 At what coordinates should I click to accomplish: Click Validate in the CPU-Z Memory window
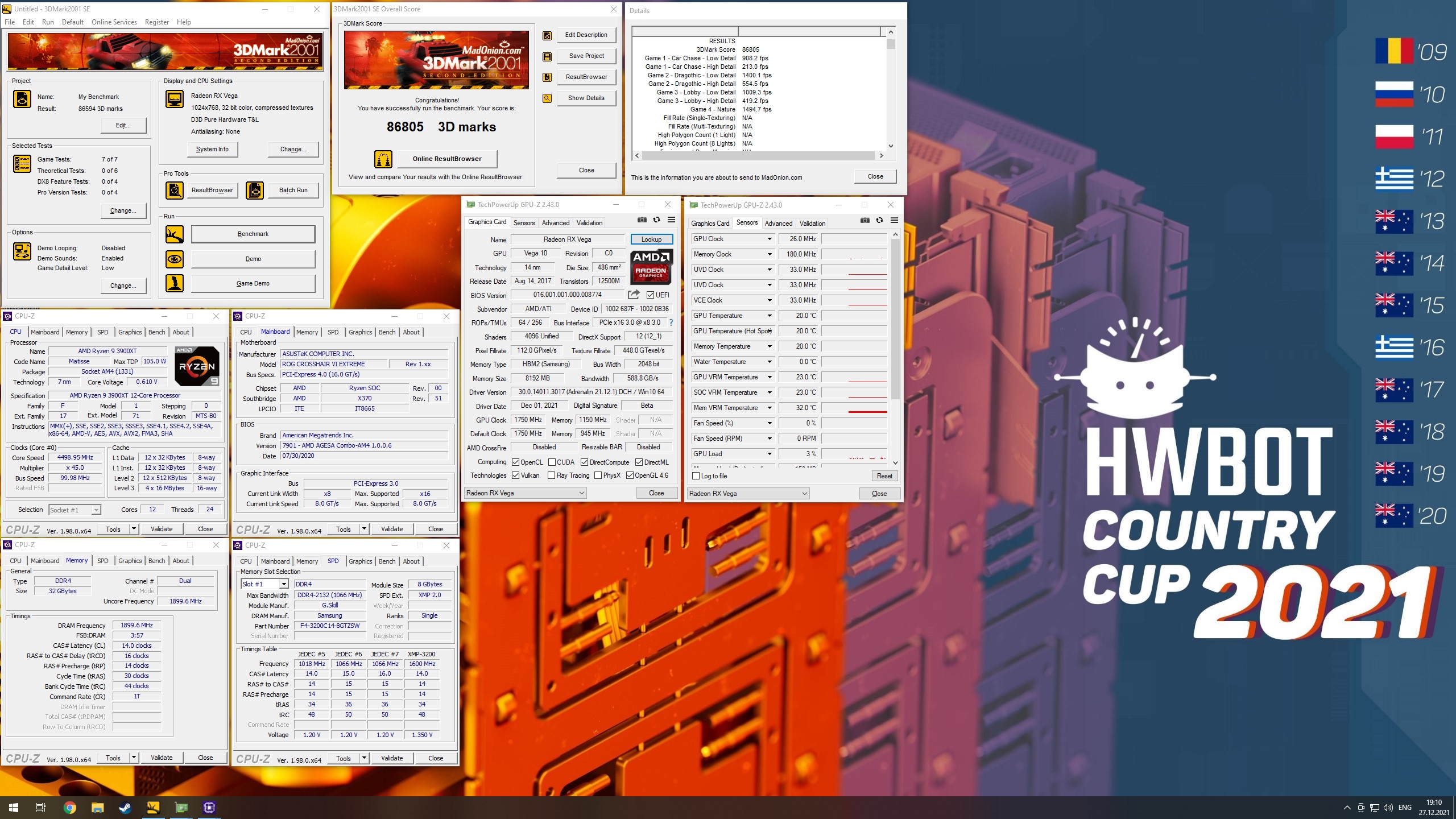point(162,758)
